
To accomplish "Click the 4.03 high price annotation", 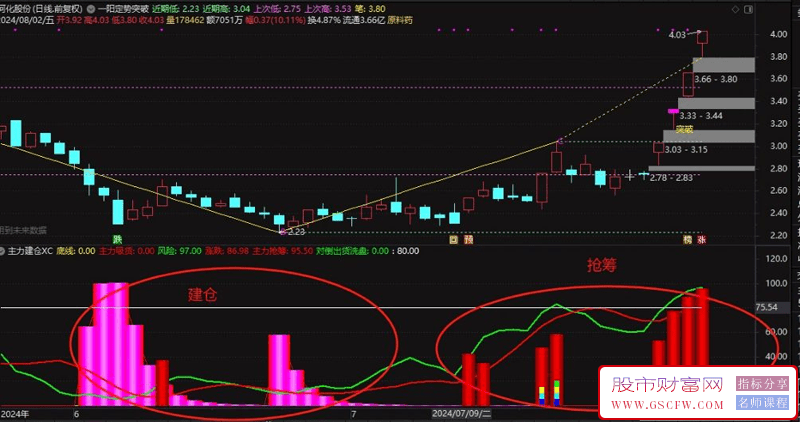I will pyautogui.click(x=677, y=35).
